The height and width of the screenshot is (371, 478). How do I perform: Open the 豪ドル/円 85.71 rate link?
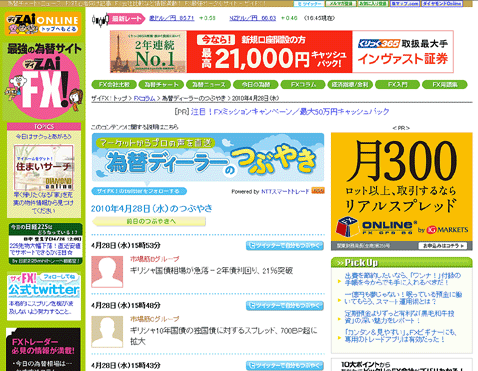coord(172,18)
